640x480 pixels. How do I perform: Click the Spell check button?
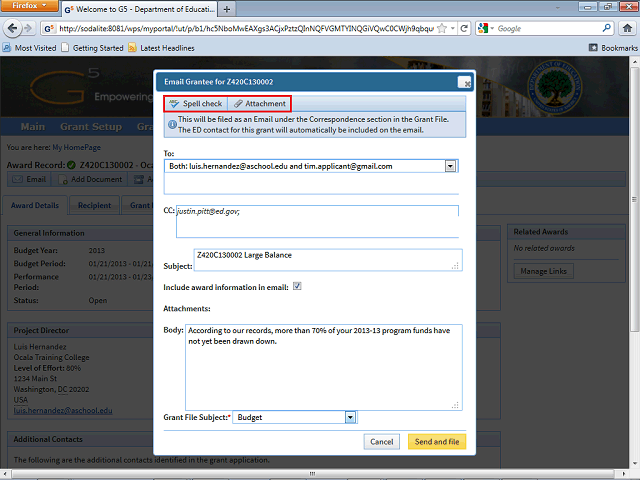pos(196,104)
